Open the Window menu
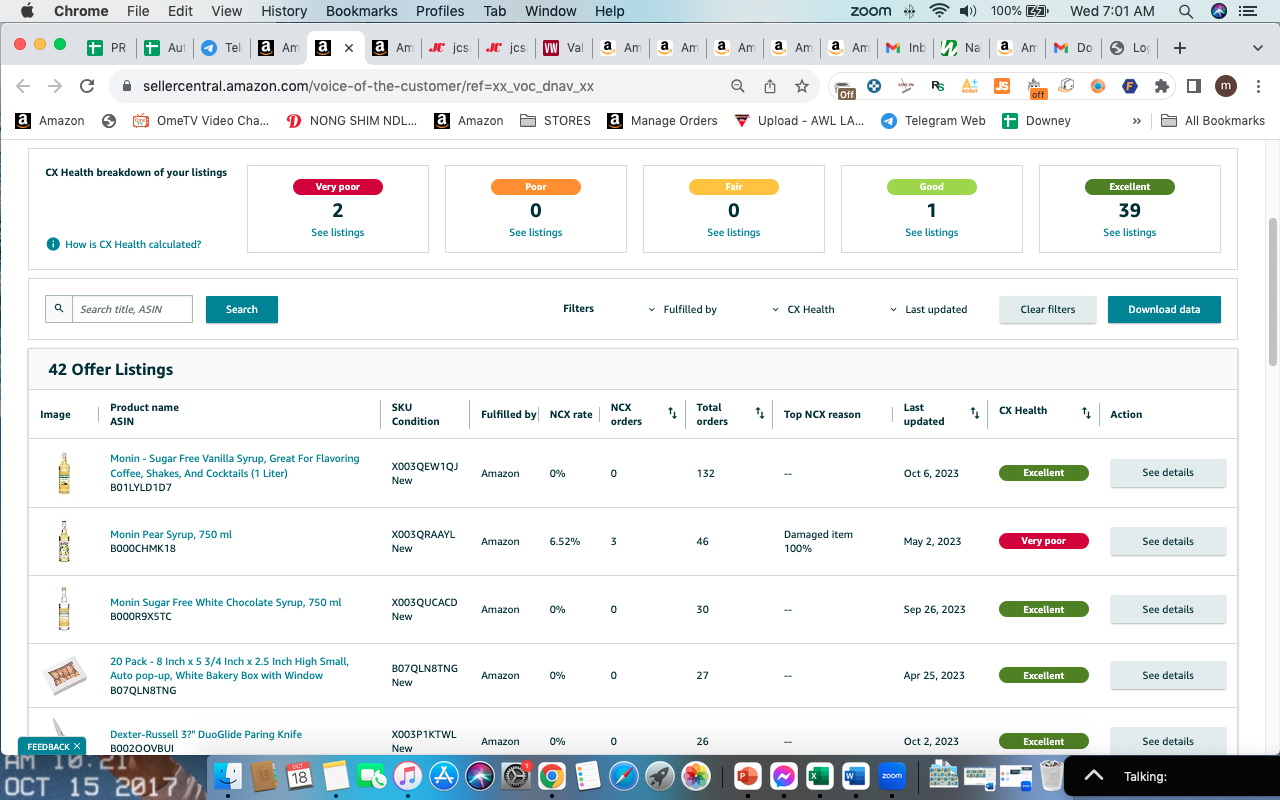 coord(550,11)
